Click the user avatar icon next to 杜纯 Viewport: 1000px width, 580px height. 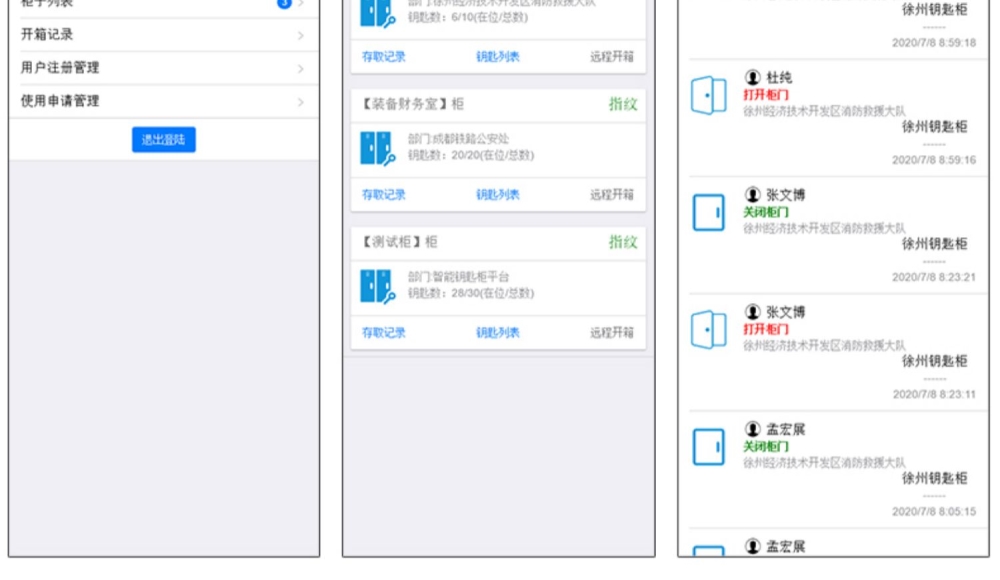pyautogui.click(x=753, y=77)
